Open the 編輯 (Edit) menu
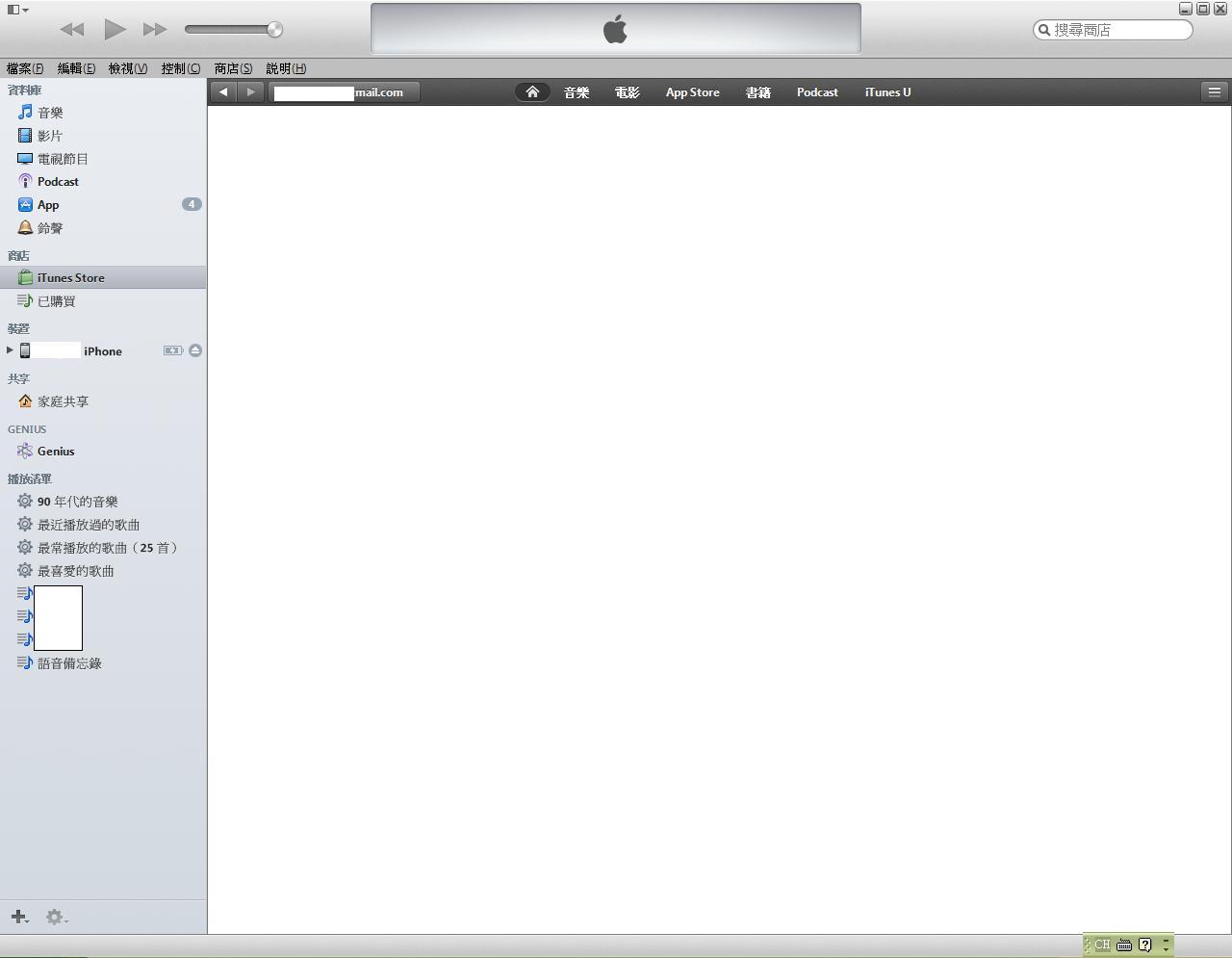 [x=76, y=68]
